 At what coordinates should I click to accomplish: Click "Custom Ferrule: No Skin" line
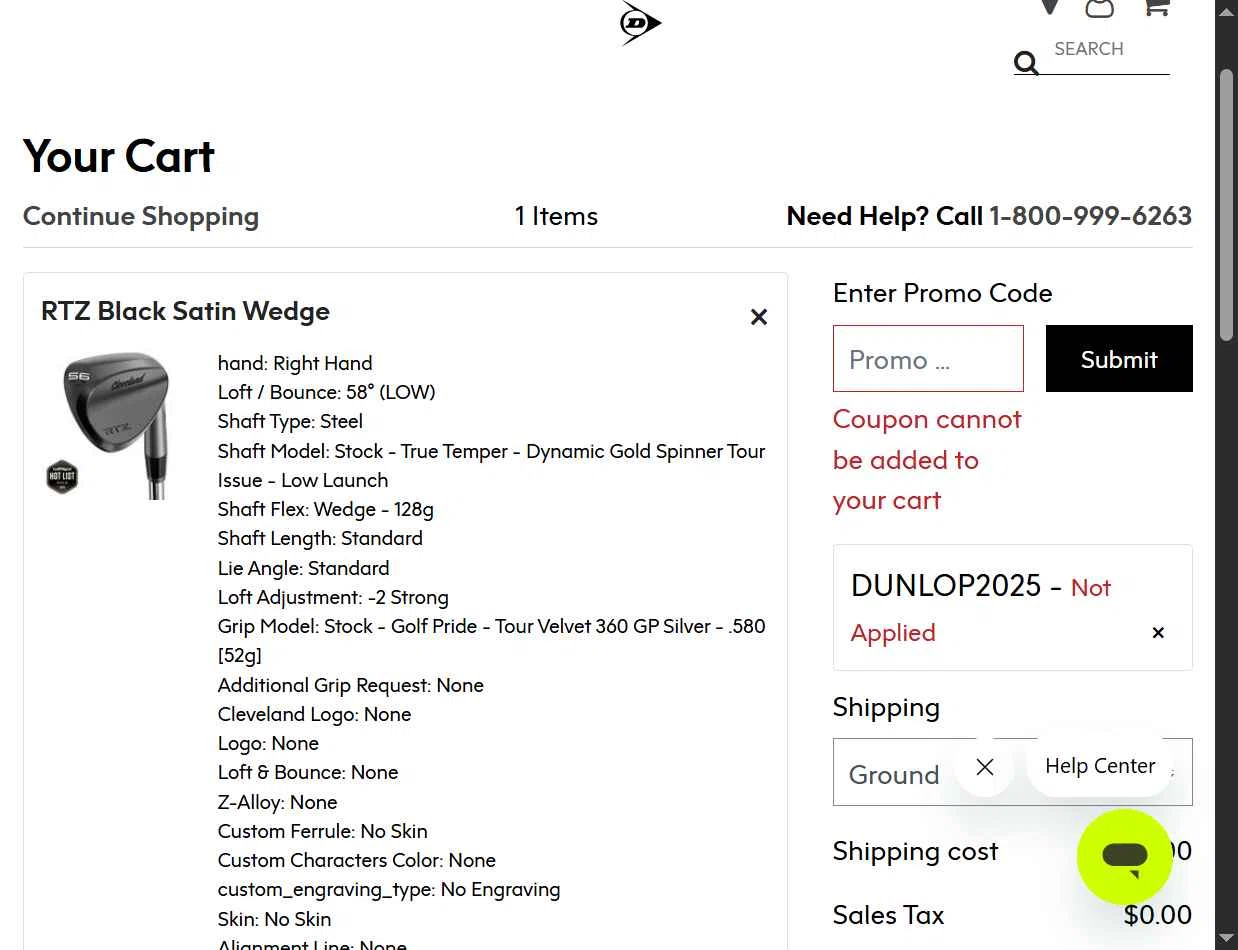point(323,831)
